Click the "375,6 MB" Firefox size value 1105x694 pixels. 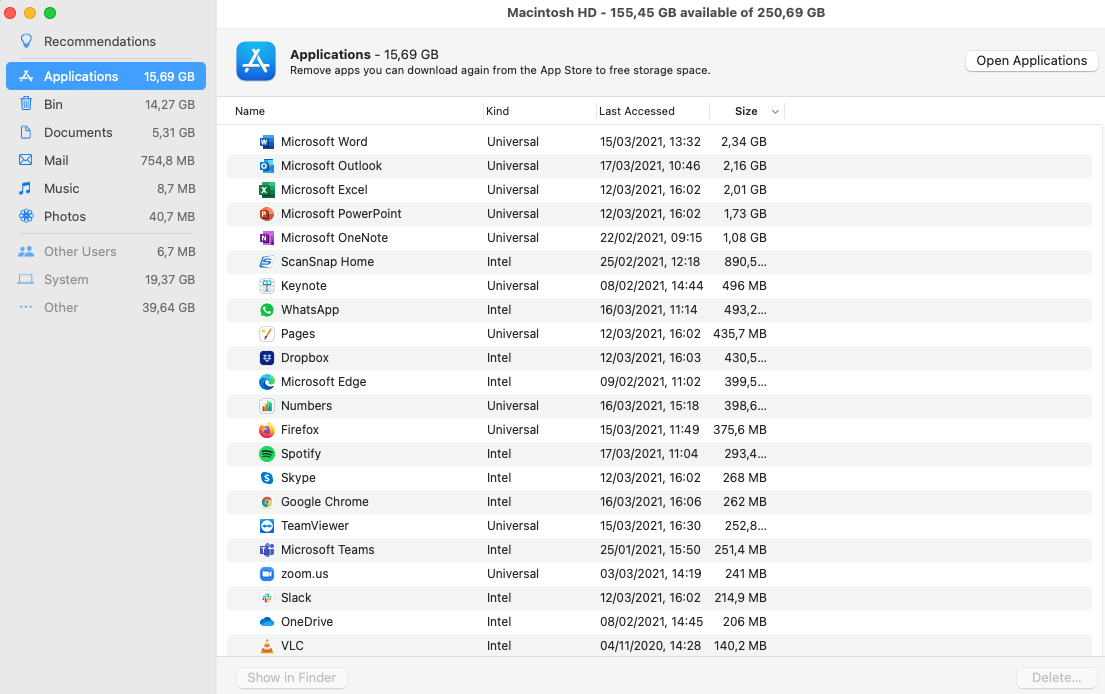(740, 429)
